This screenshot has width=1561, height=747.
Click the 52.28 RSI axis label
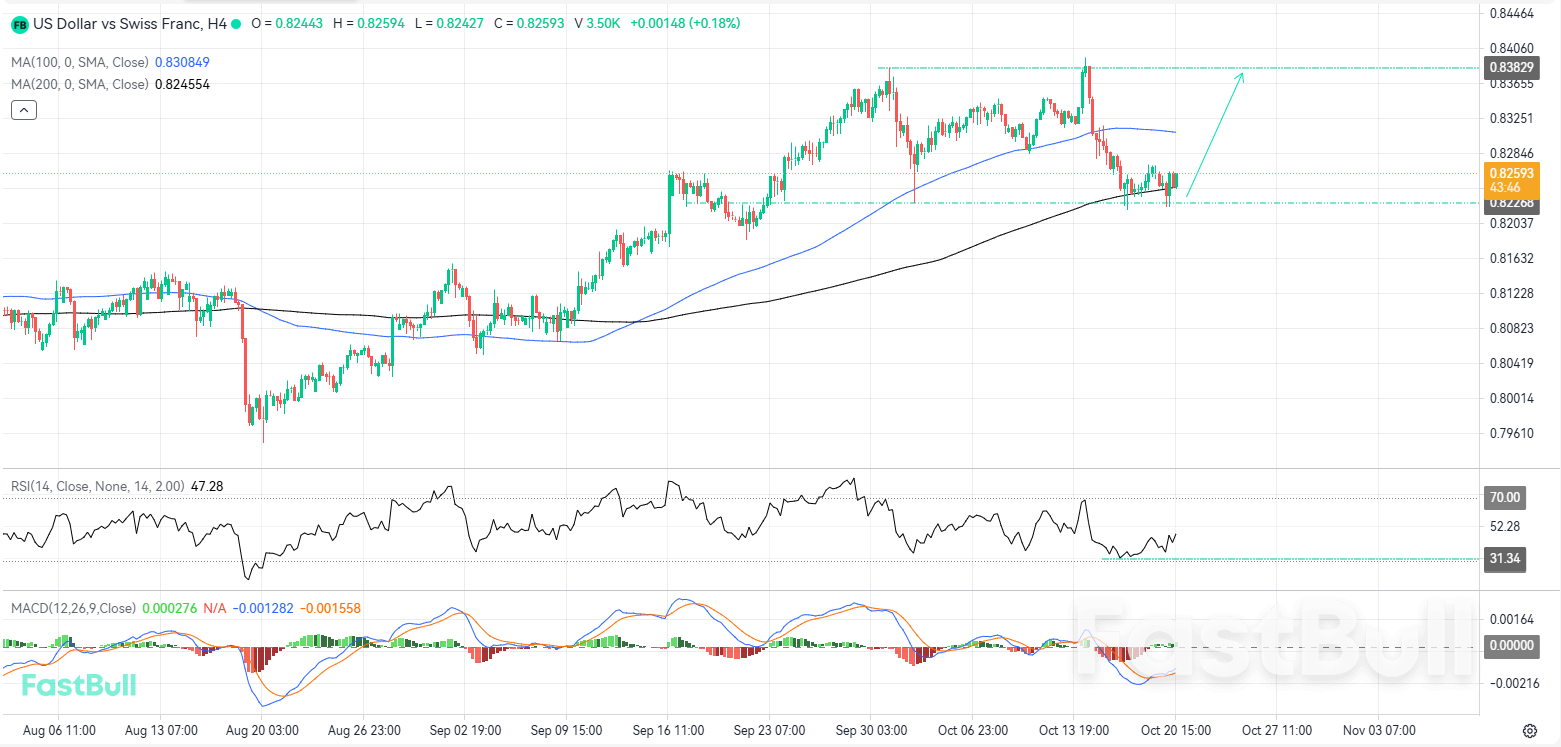point(1505,526)
